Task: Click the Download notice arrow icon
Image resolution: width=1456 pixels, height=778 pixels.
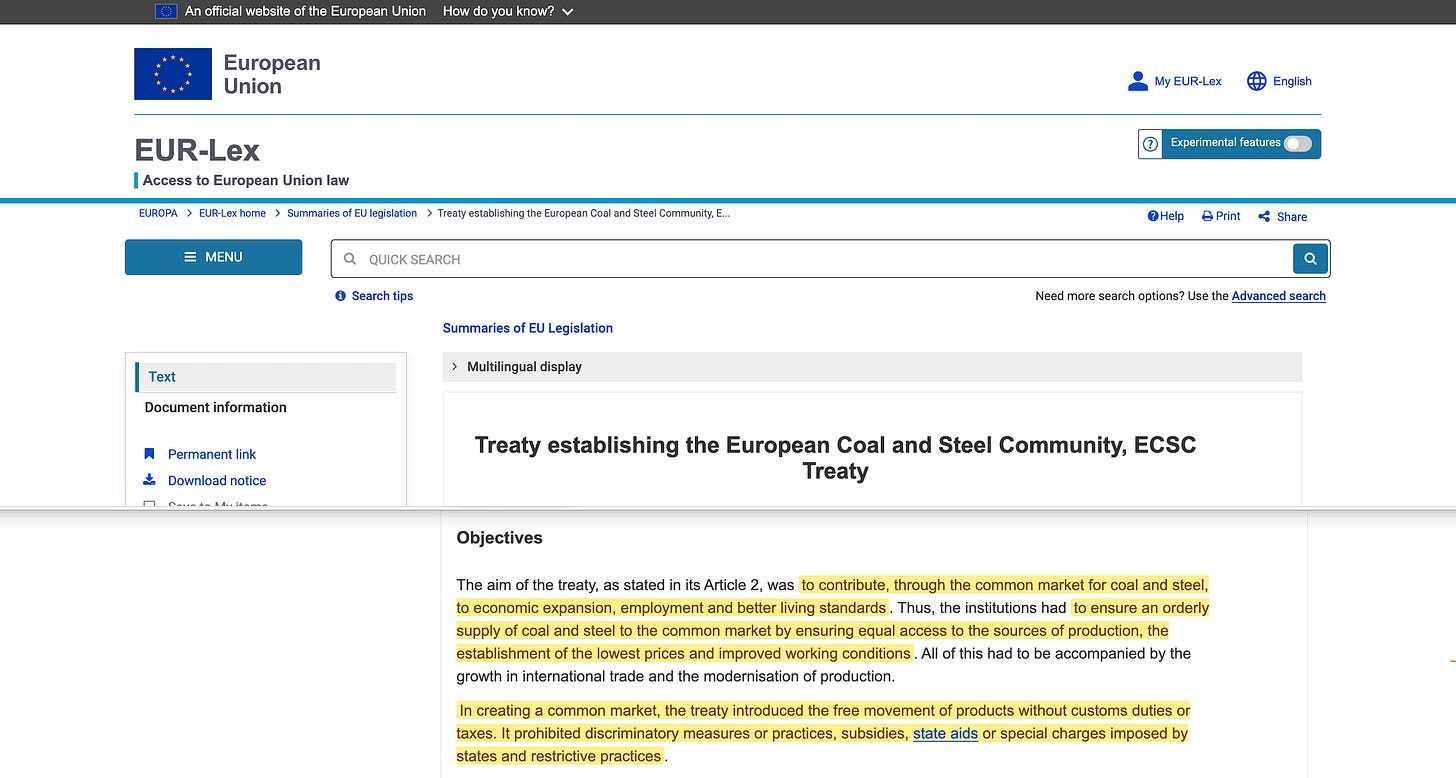Action: (x=150, y=480)
